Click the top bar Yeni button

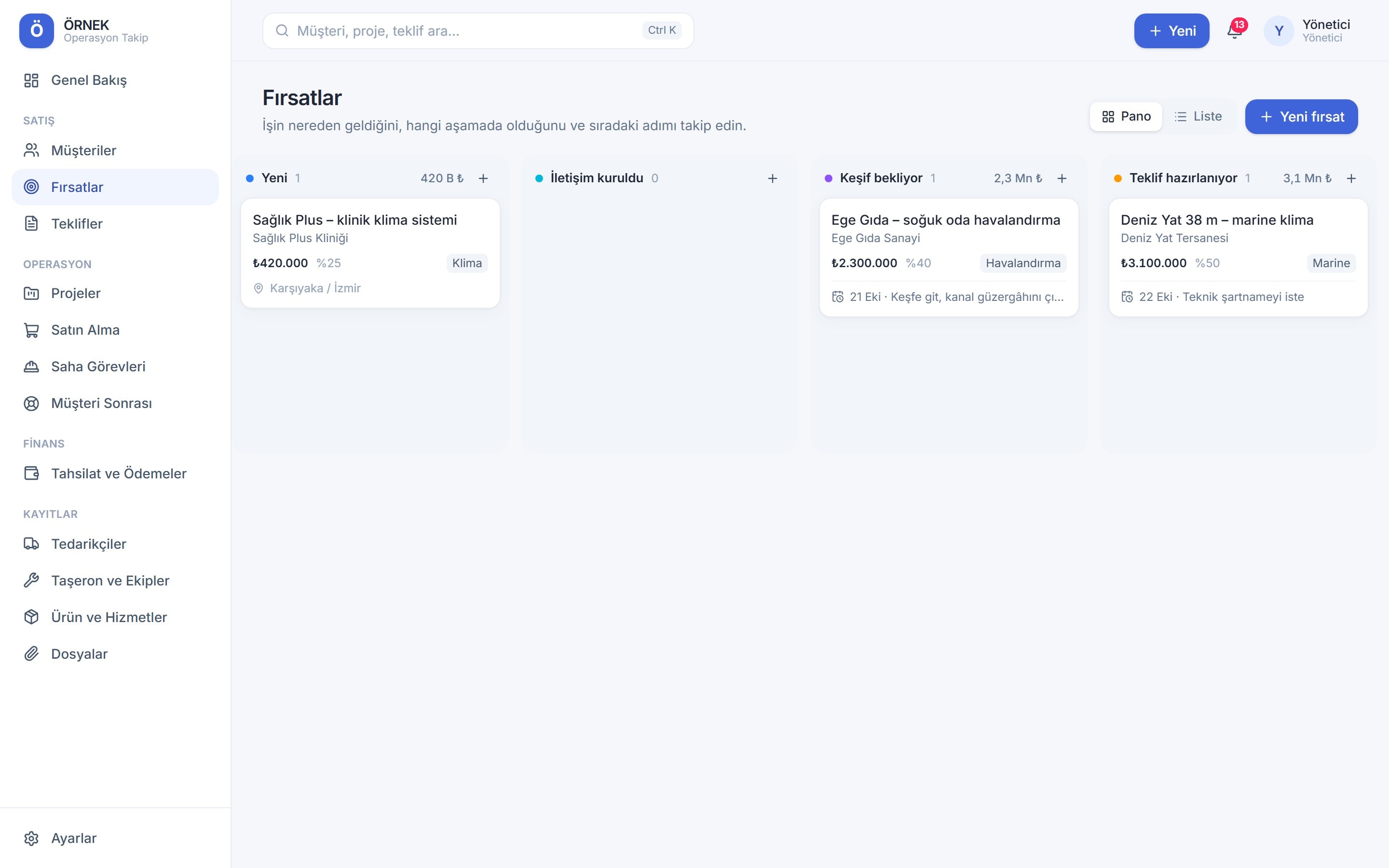pyautogui.click(x=1171, y=30)
